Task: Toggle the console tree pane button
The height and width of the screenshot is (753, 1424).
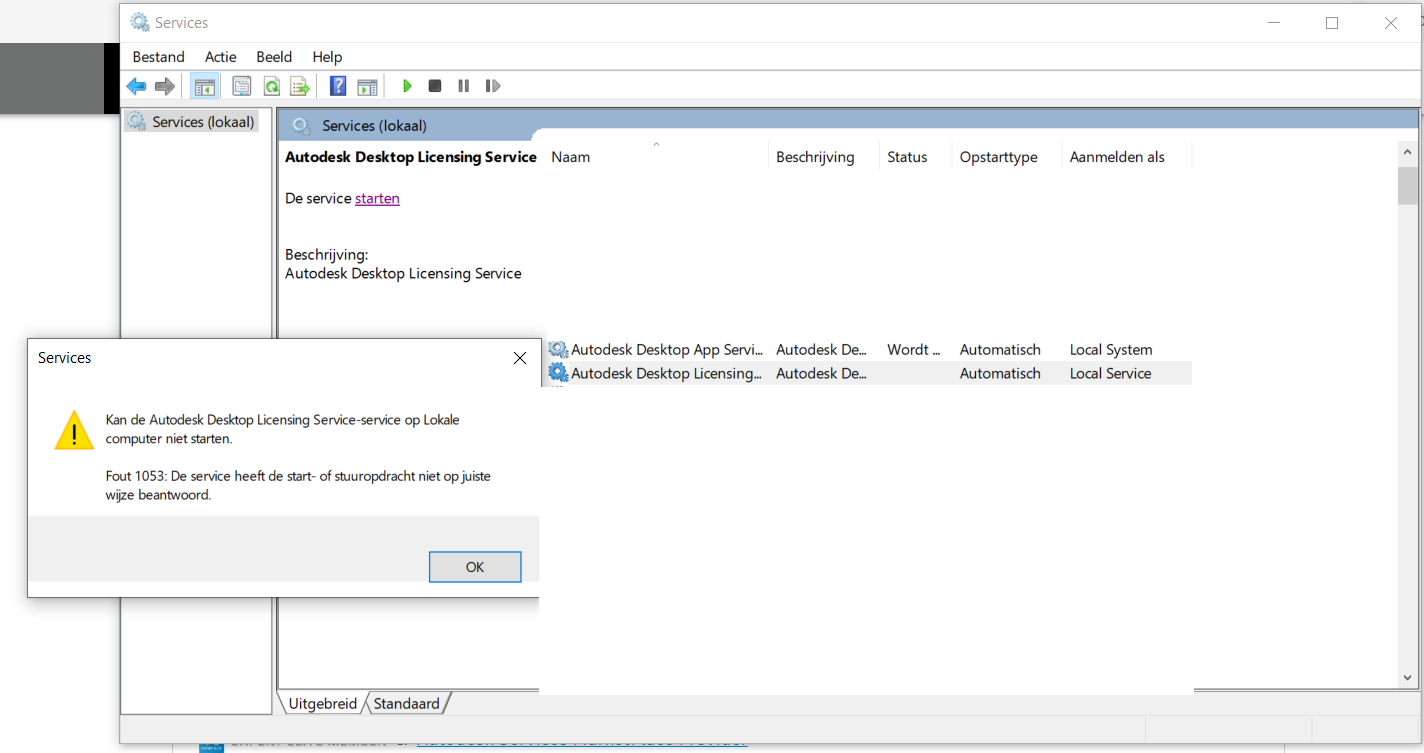Action: point(205,86)
